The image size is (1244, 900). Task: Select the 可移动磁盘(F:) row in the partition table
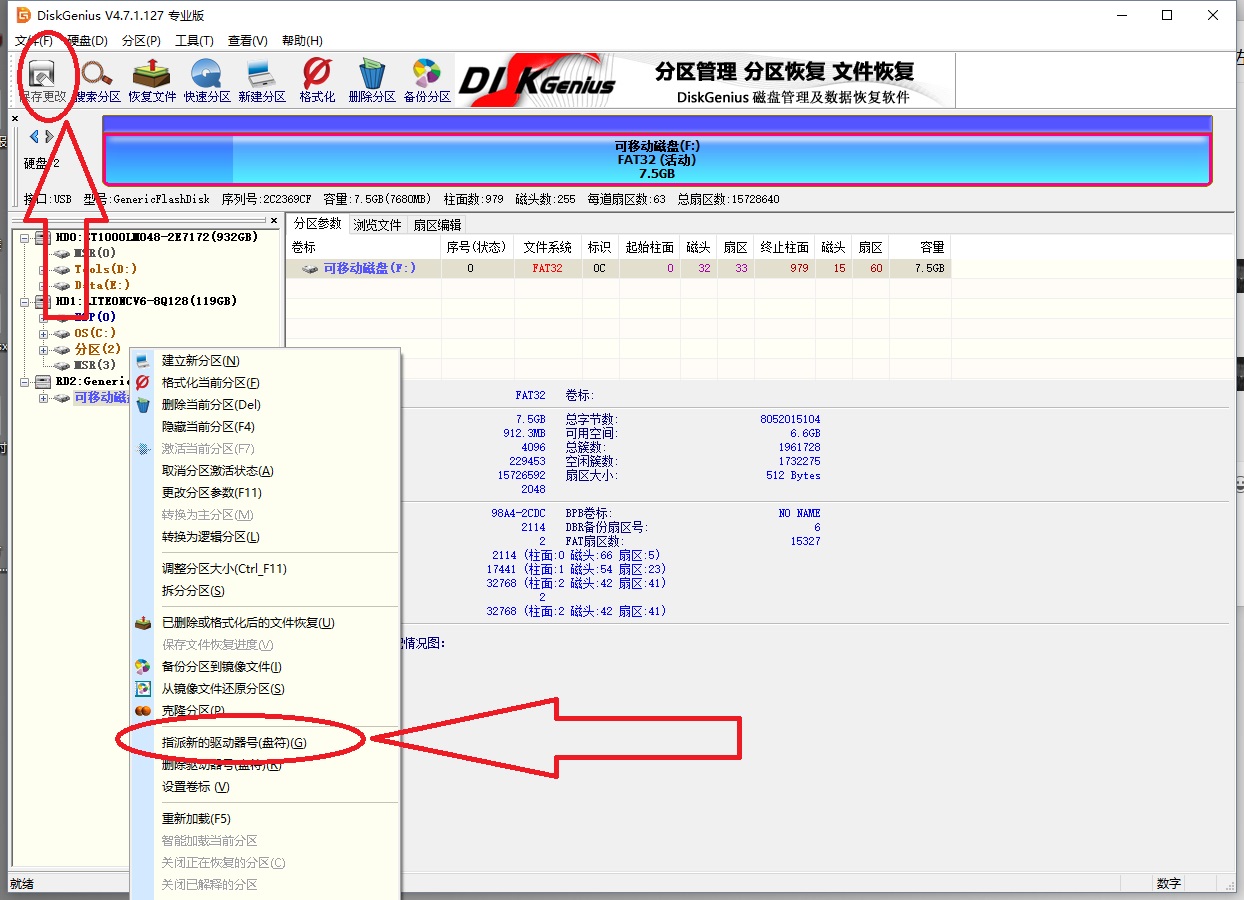point(617,268)
